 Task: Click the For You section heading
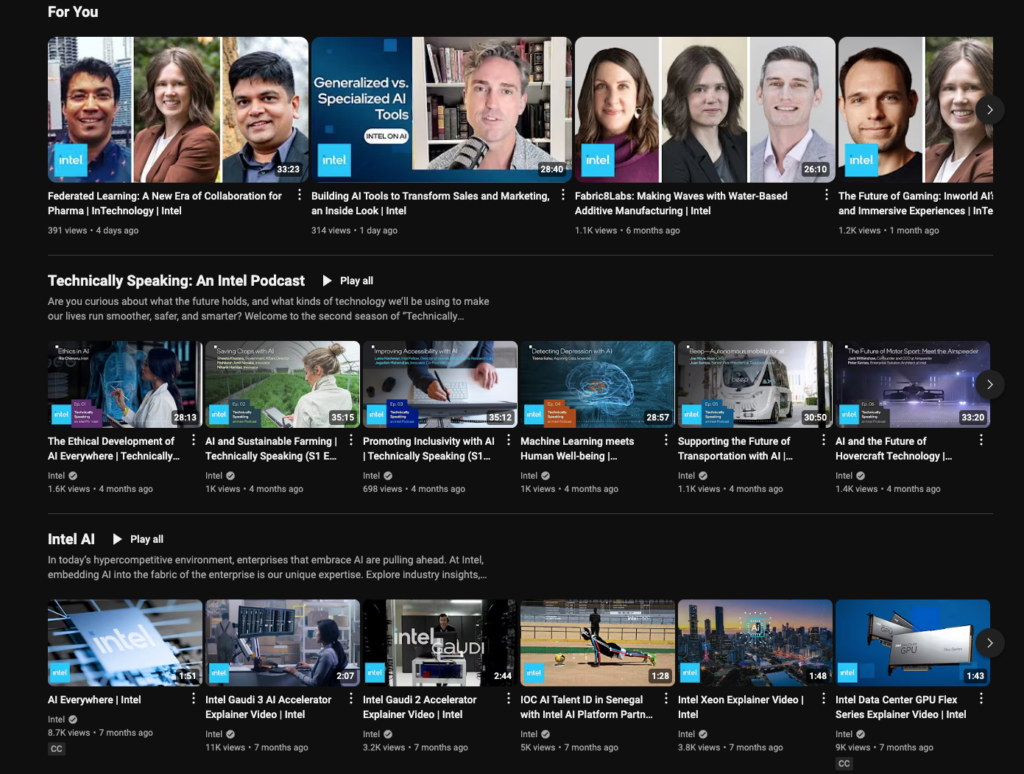(x=73, y=12)
